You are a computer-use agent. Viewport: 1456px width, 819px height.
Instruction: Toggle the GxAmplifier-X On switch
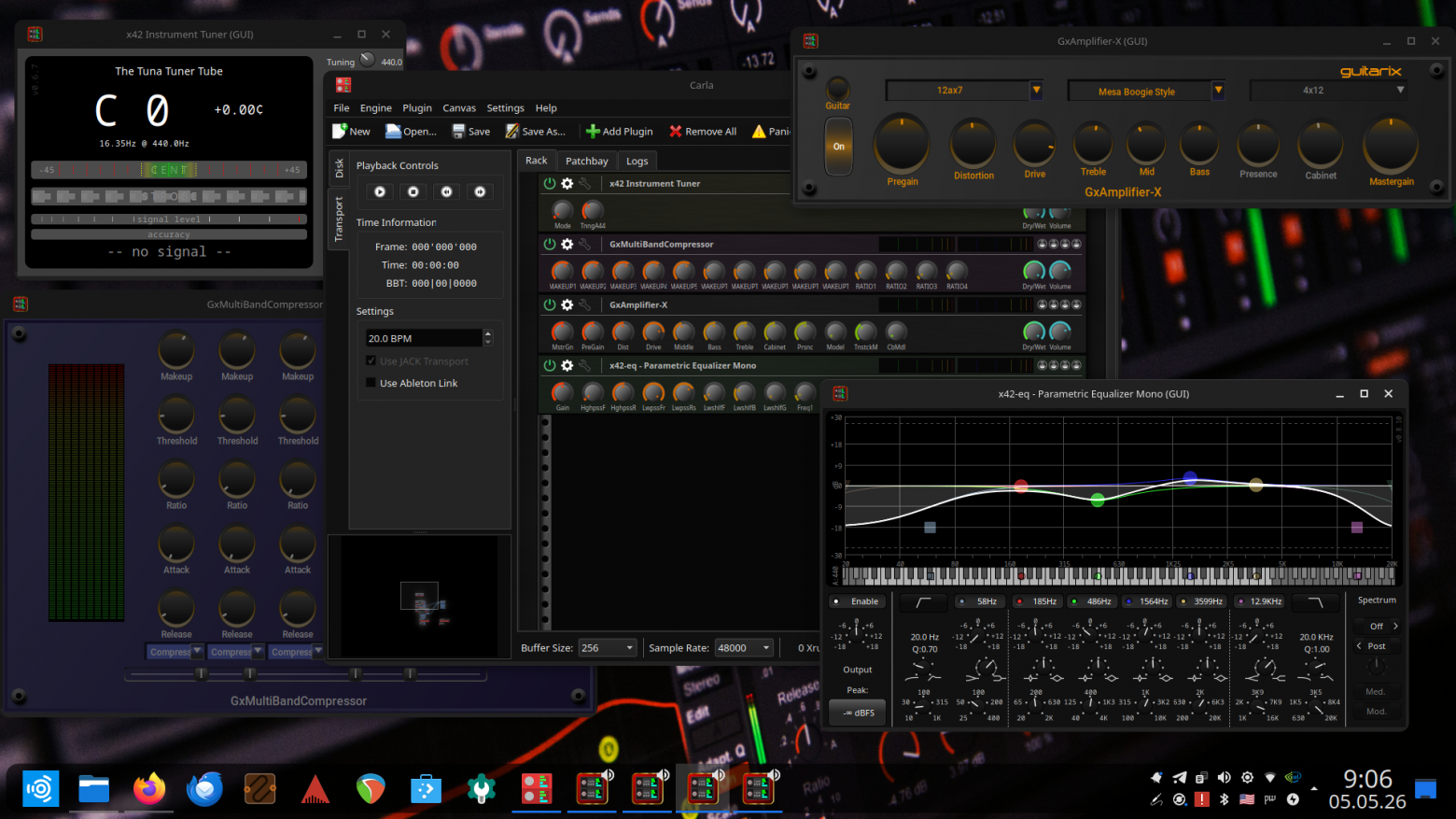click(838, 147)
